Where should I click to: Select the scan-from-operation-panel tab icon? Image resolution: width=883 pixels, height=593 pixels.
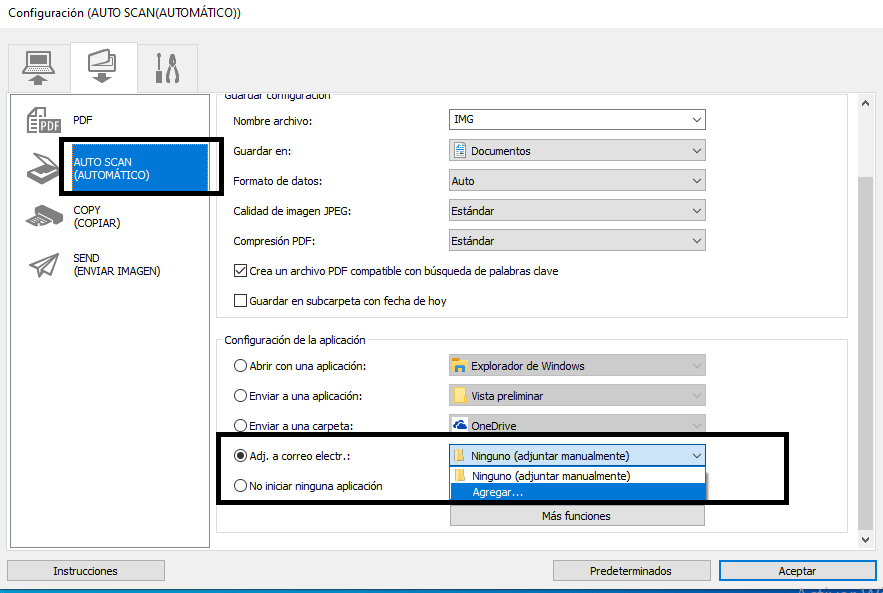[x=103, y=67]
